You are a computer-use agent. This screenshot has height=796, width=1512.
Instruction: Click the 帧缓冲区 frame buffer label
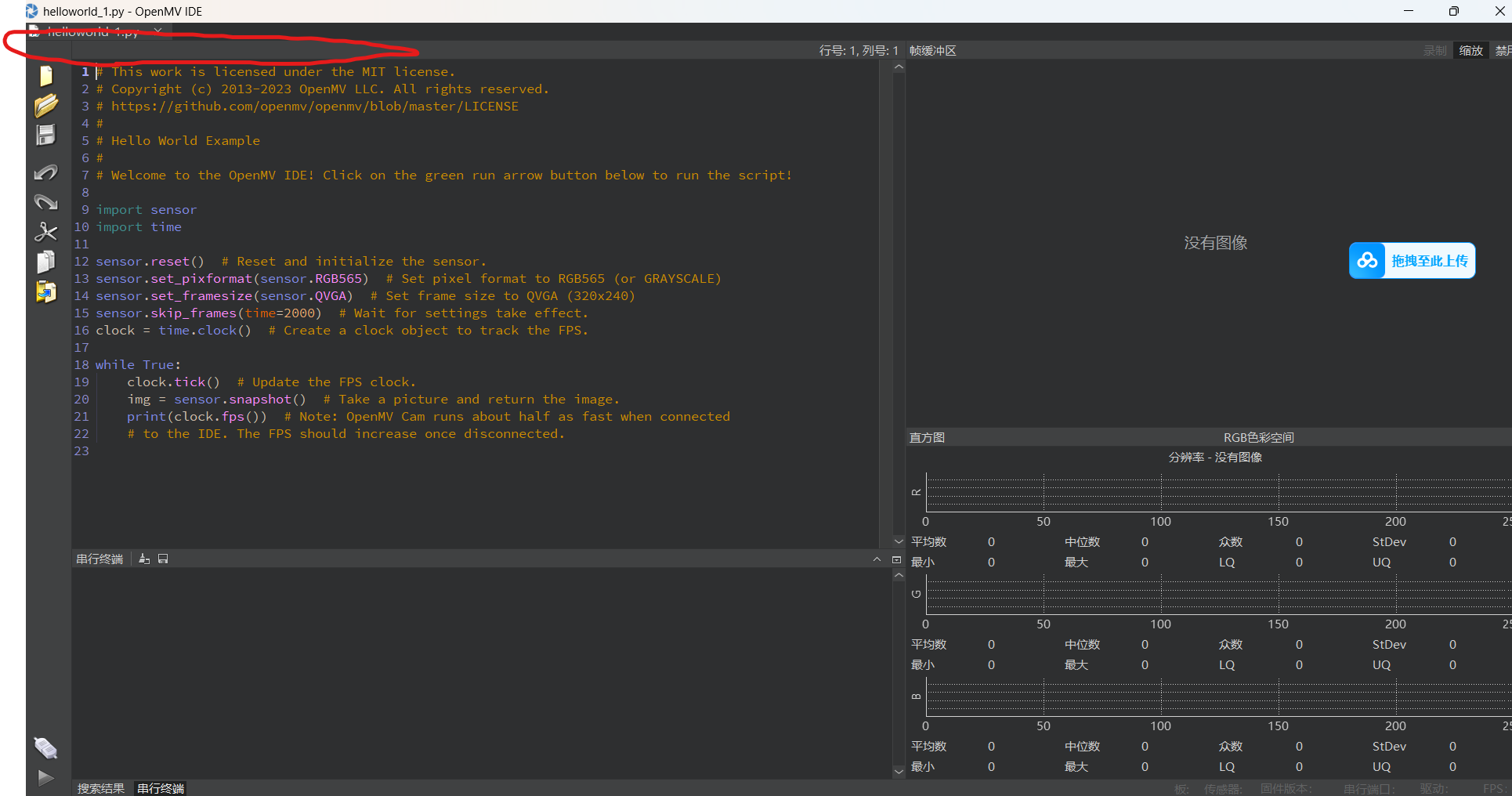point(932,50)
